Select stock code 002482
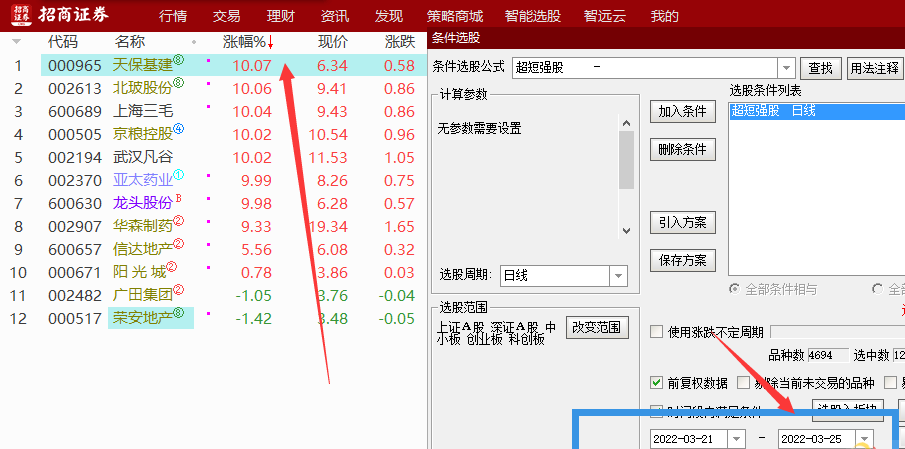 coord(75,295)
